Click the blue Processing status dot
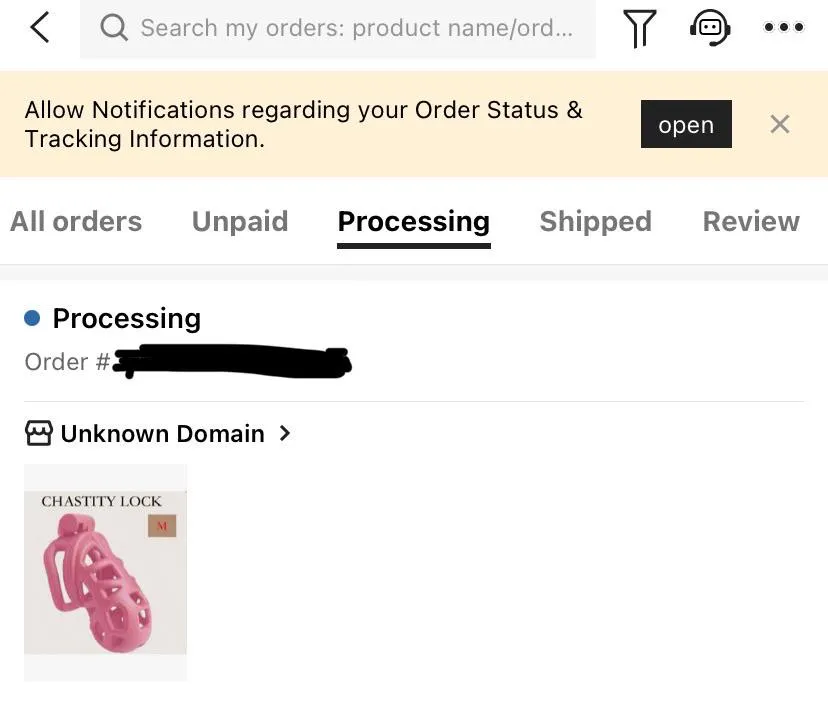The width and height of the screenshot is (828, 715). coord(32,318)
